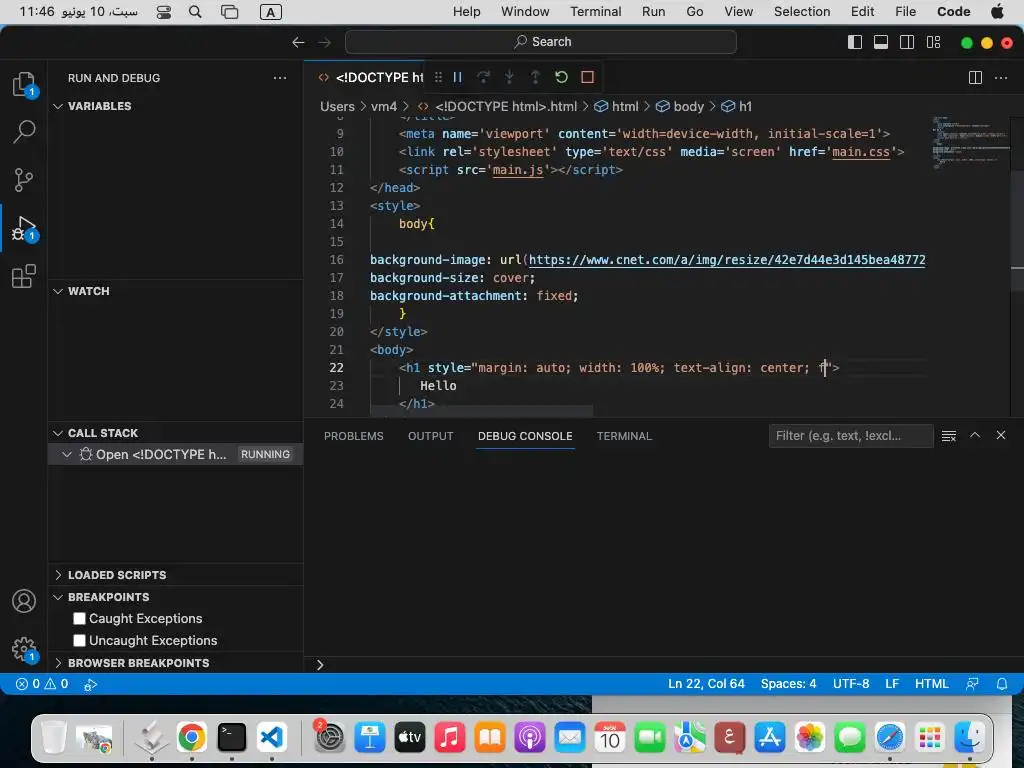This screenshot has width=1024, height=768.
Task: Stop the debug session
Action: point(587,77)
